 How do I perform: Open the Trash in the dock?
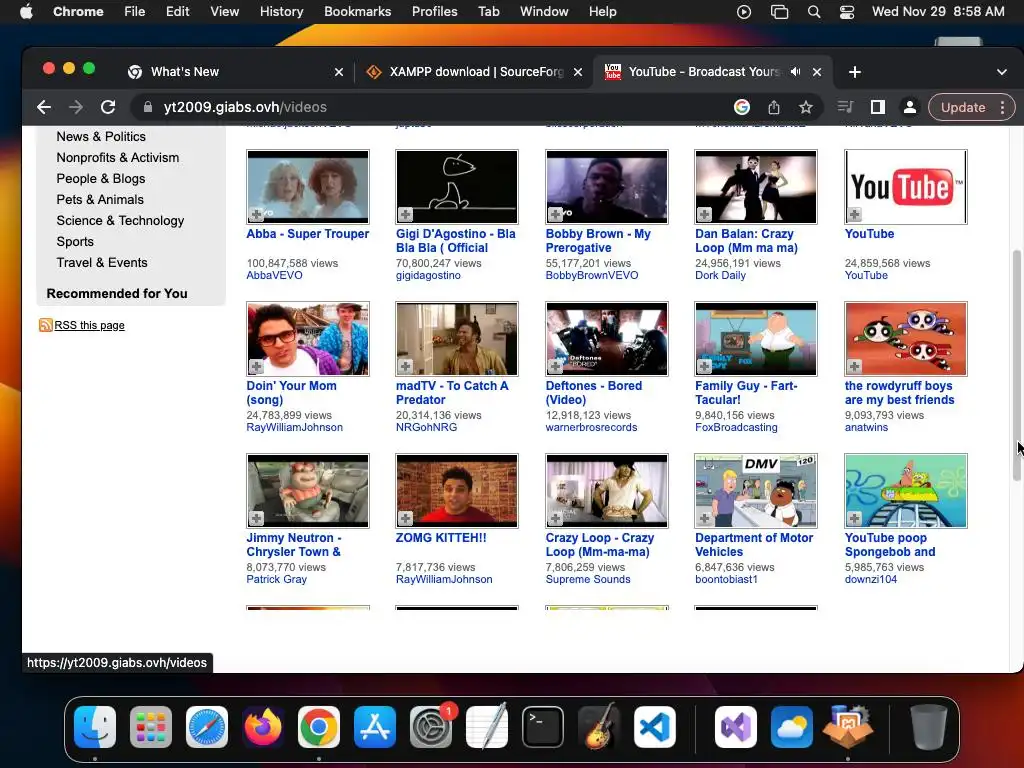pos(929,727)
